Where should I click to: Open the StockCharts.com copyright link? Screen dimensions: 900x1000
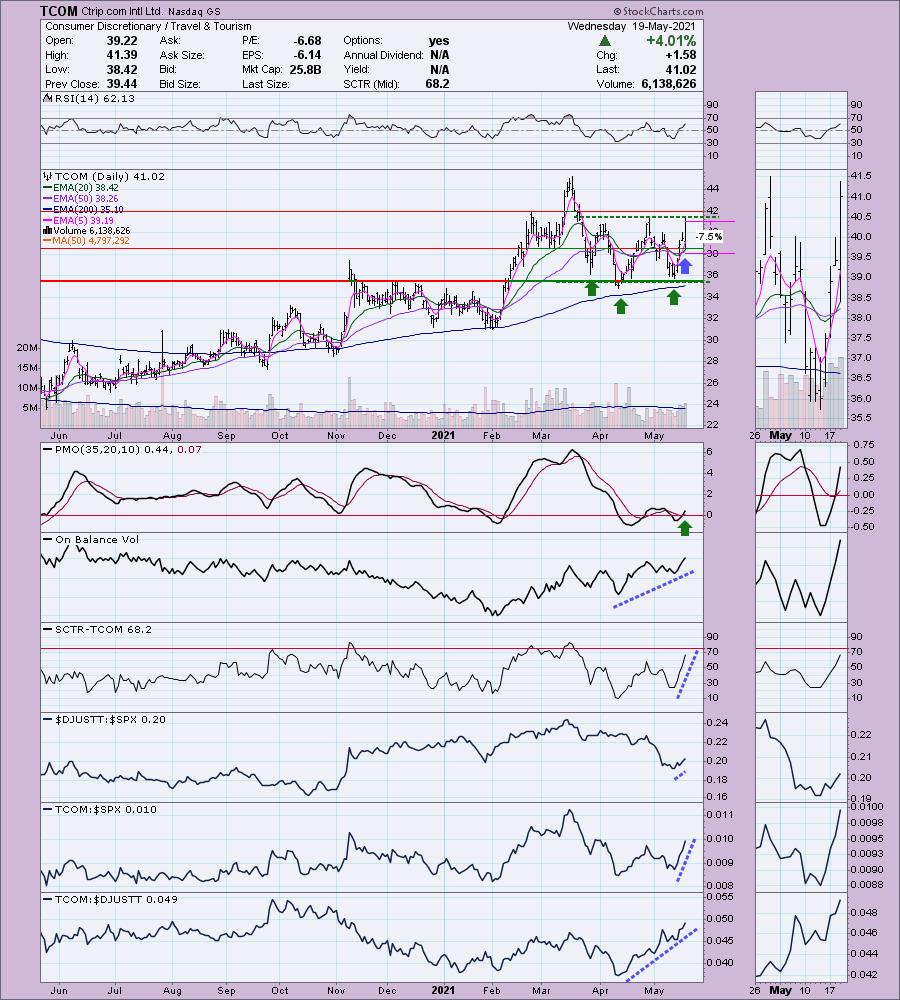658,11
